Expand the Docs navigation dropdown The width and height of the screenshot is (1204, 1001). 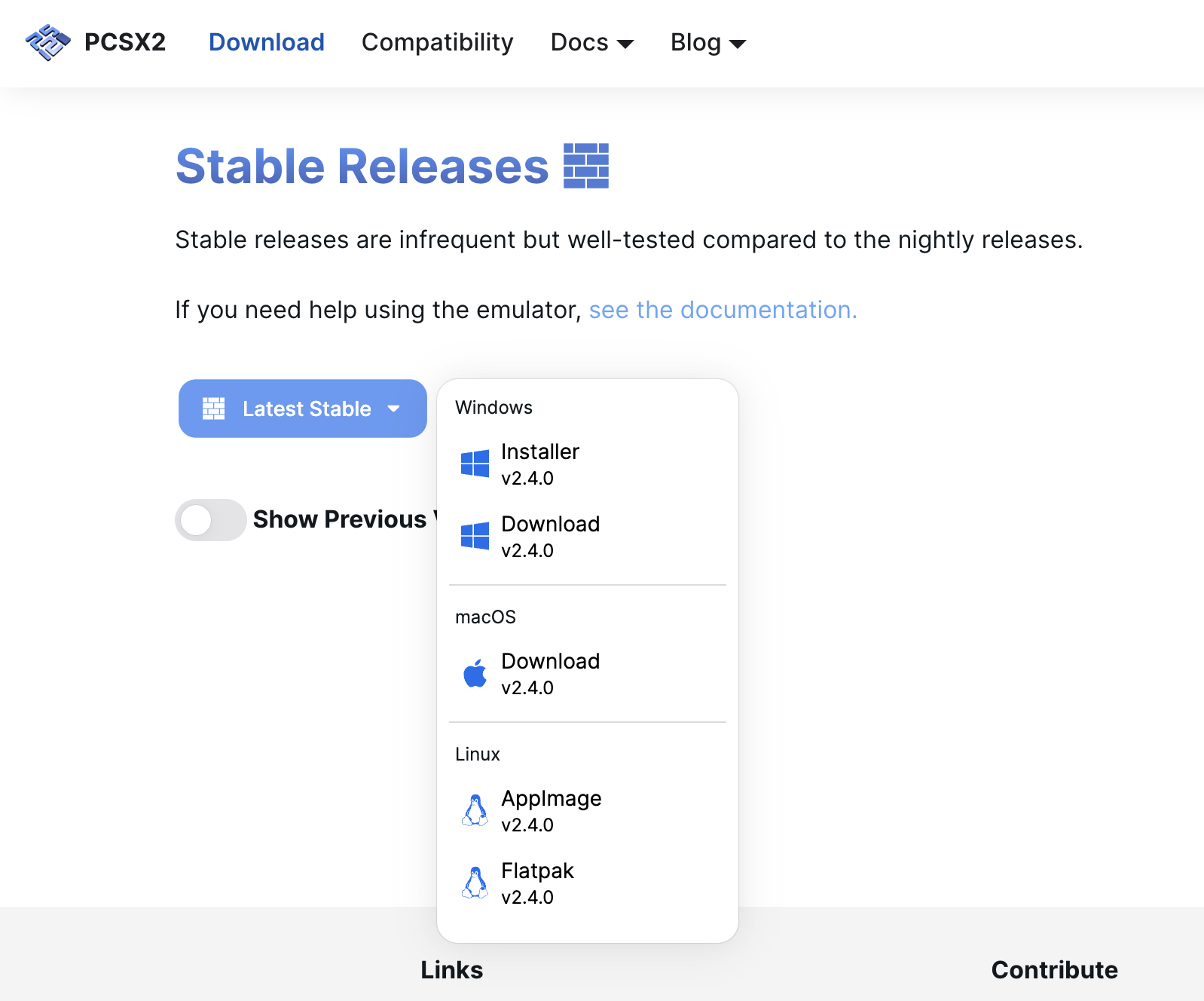click(592, 43)
